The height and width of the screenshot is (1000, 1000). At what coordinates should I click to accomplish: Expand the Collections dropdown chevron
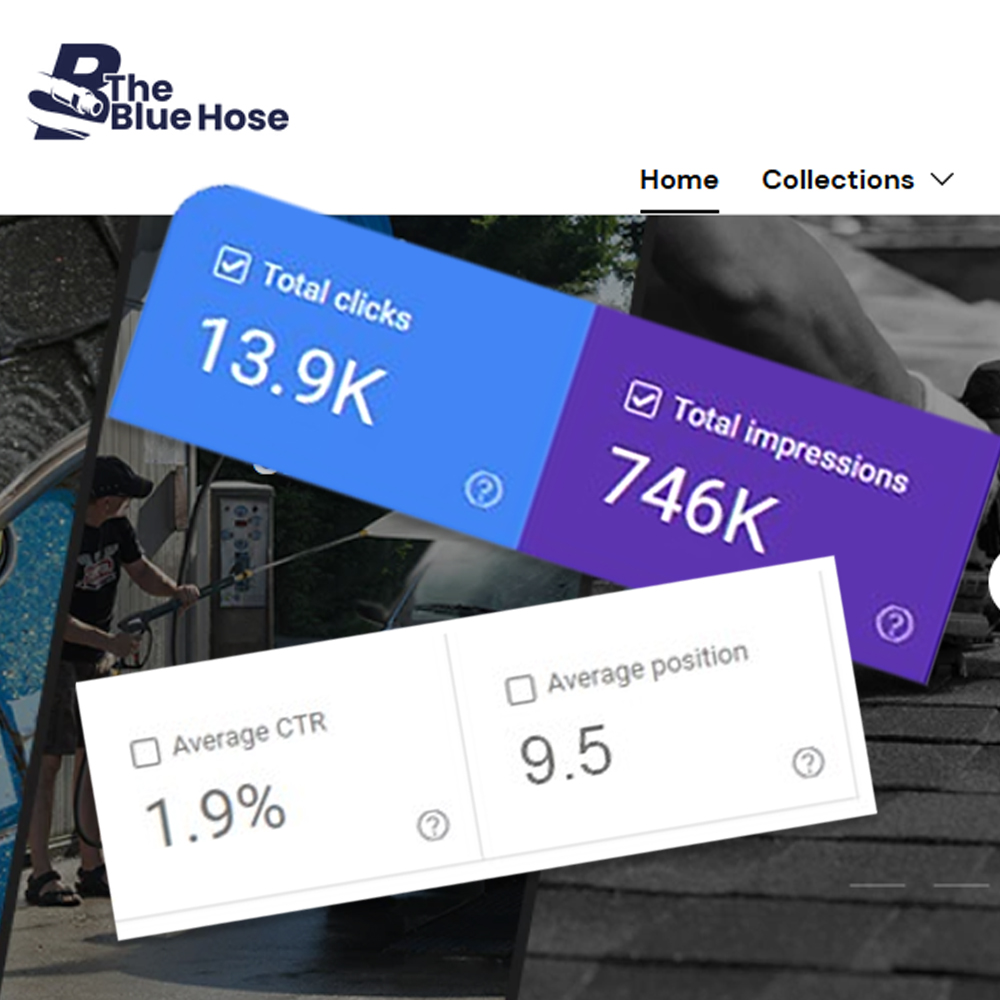click(x=942, y=179)
